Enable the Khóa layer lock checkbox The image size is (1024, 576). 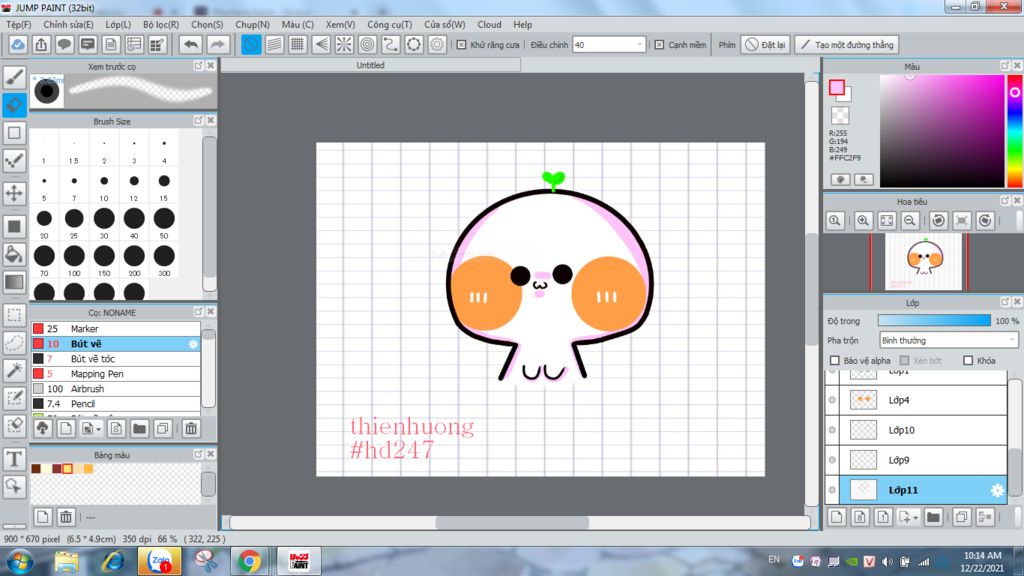click(968, 360)
